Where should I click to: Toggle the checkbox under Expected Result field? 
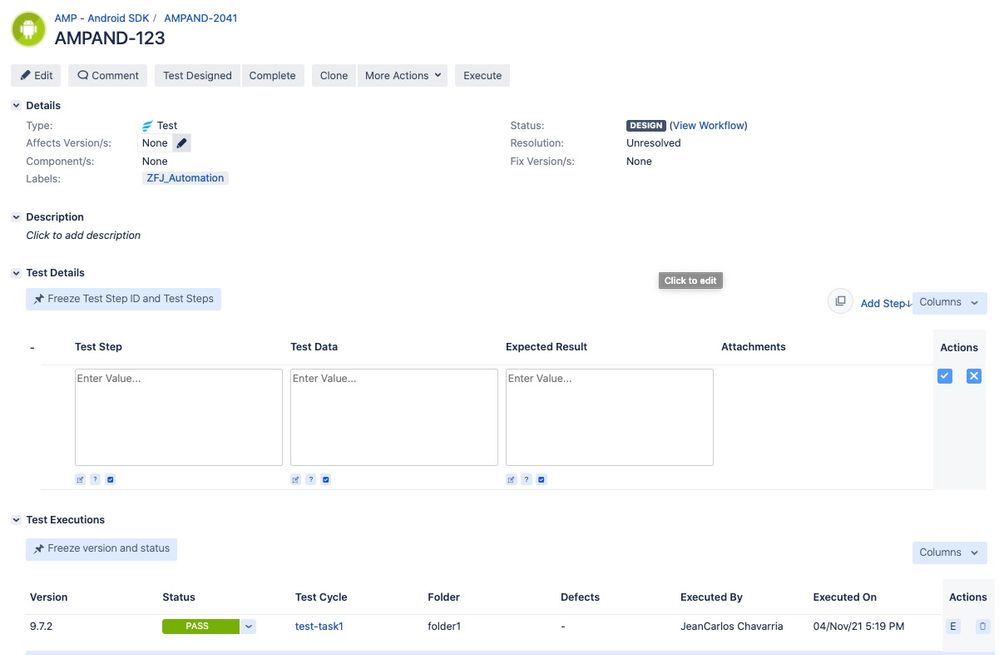point(541,479)
